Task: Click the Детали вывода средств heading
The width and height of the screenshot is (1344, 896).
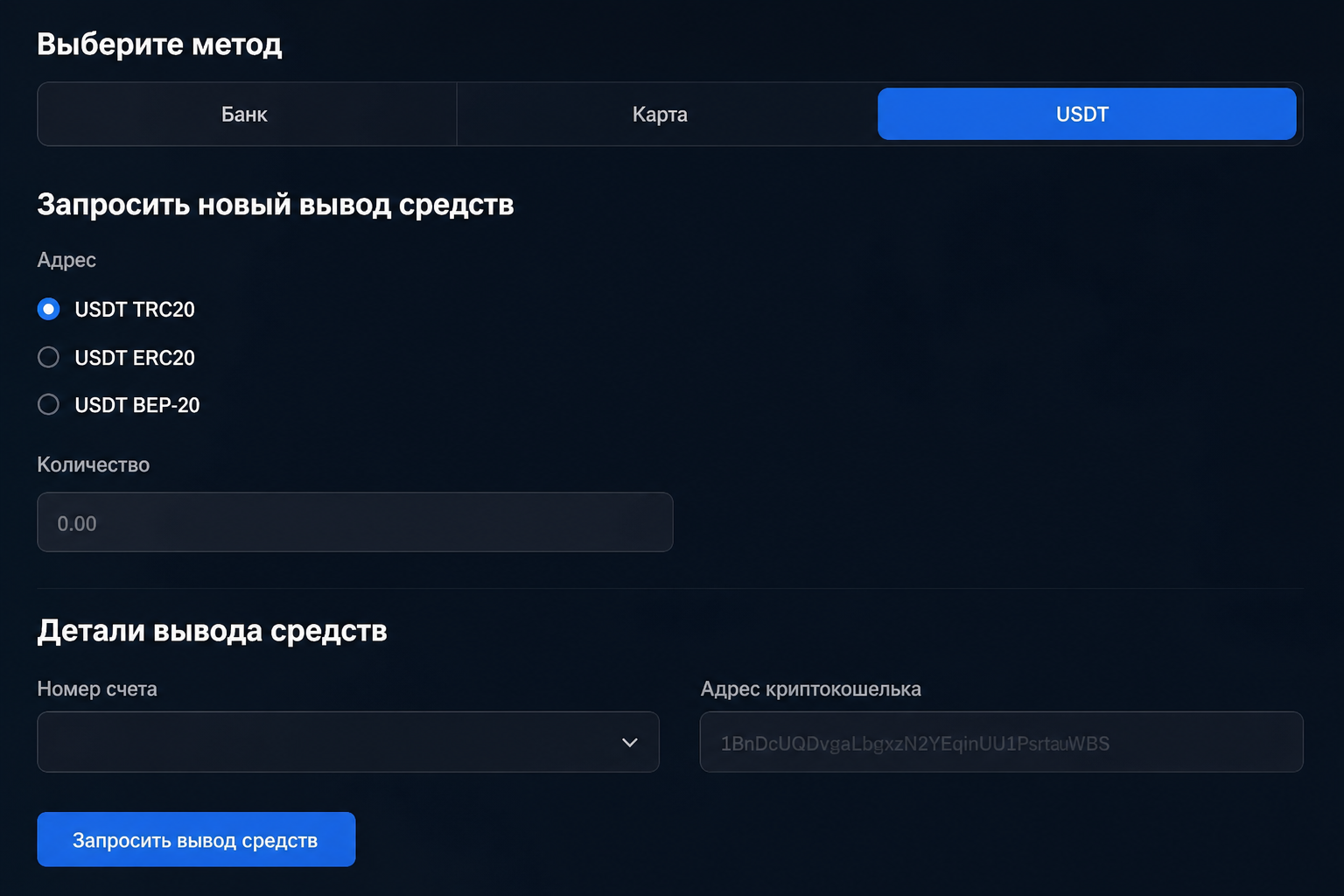Action: pyautogui.click(x=213, y=630)
